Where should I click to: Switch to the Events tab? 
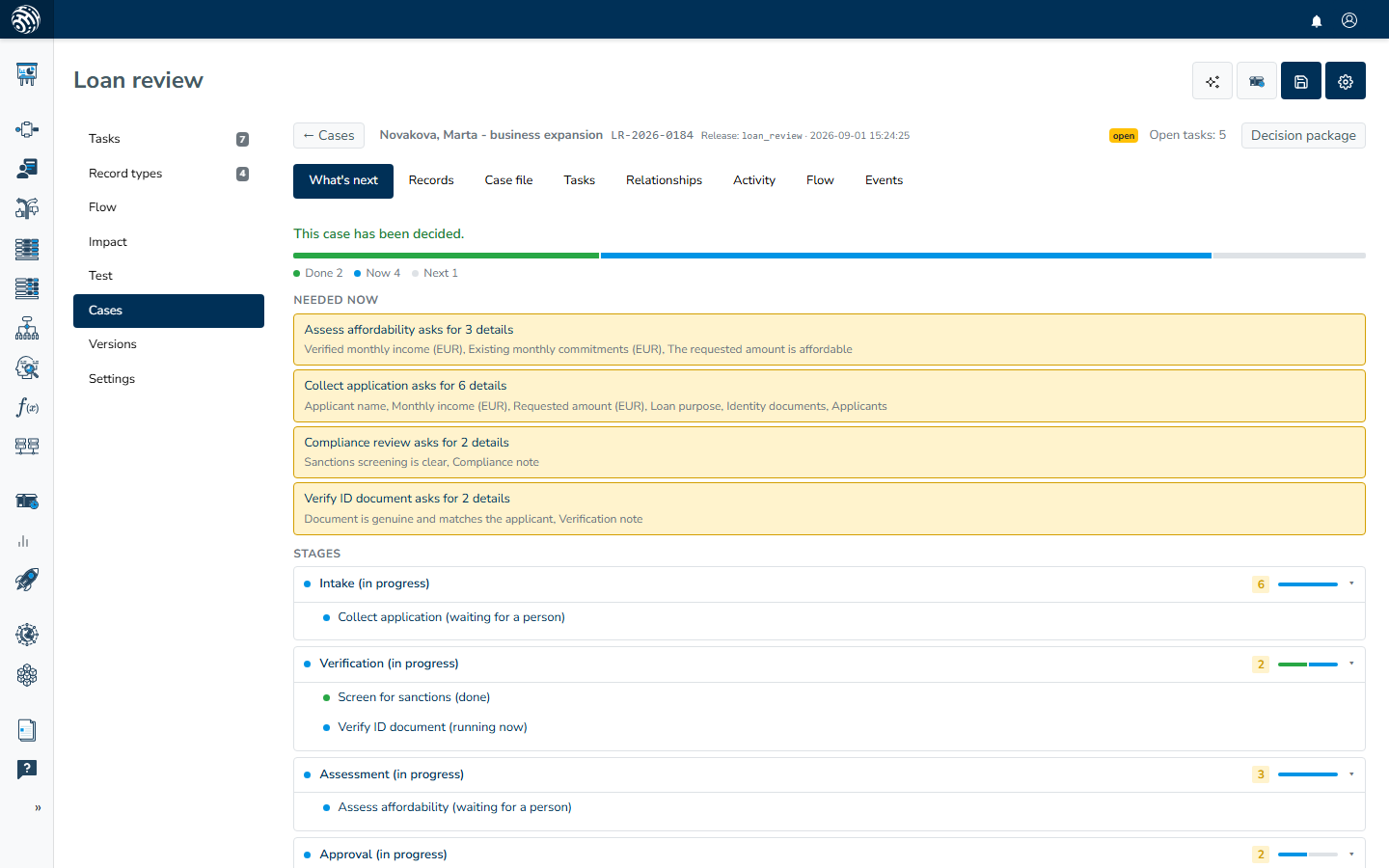coord(884,180)
